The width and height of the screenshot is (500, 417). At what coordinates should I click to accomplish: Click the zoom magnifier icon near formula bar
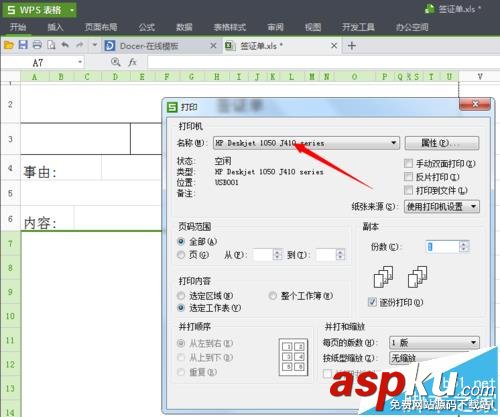[116, 62]
